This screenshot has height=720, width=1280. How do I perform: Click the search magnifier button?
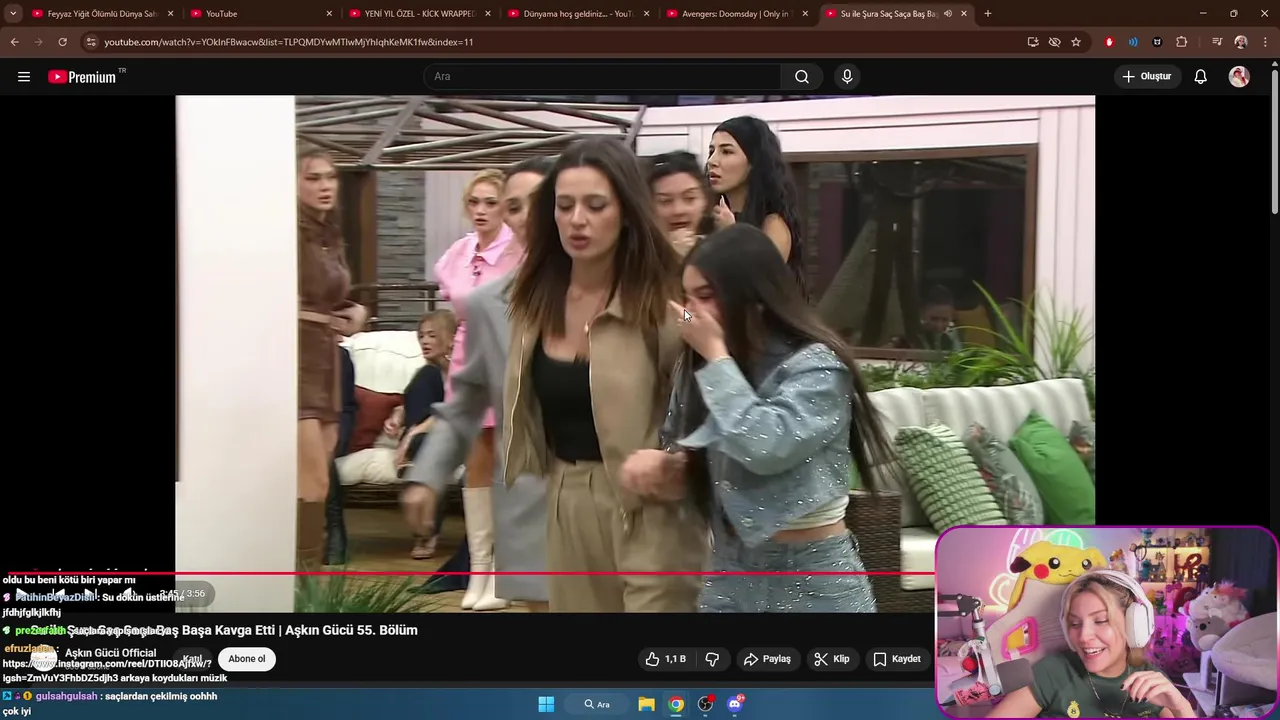802,77
